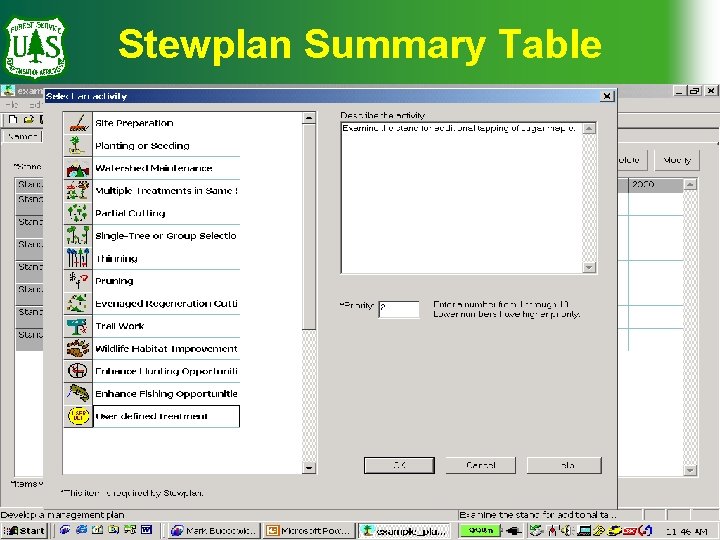Open Internet Explorer from the quick launch
The image size is (720, 540).
[81, 530]
